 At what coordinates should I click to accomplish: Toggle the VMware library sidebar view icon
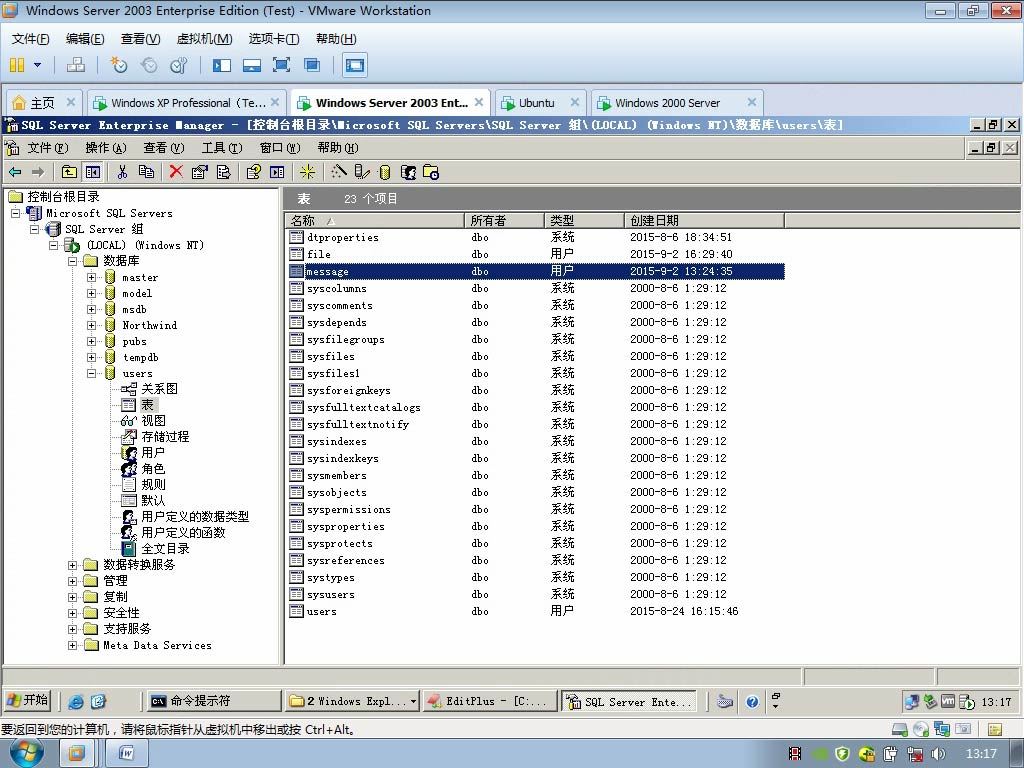tap(222, 65)
